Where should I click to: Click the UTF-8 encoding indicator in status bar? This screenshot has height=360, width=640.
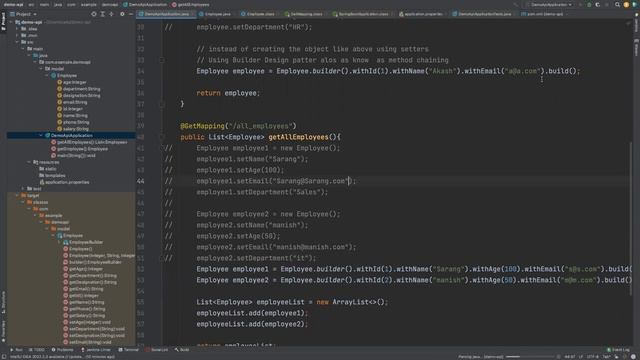click(x=593, y=357)
